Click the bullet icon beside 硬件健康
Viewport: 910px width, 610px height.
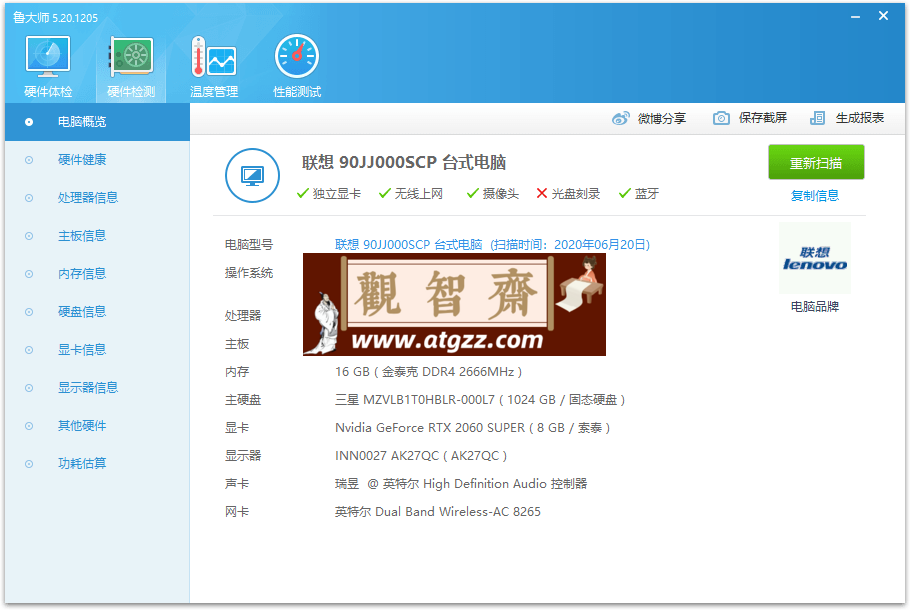[x=29, y=160]
